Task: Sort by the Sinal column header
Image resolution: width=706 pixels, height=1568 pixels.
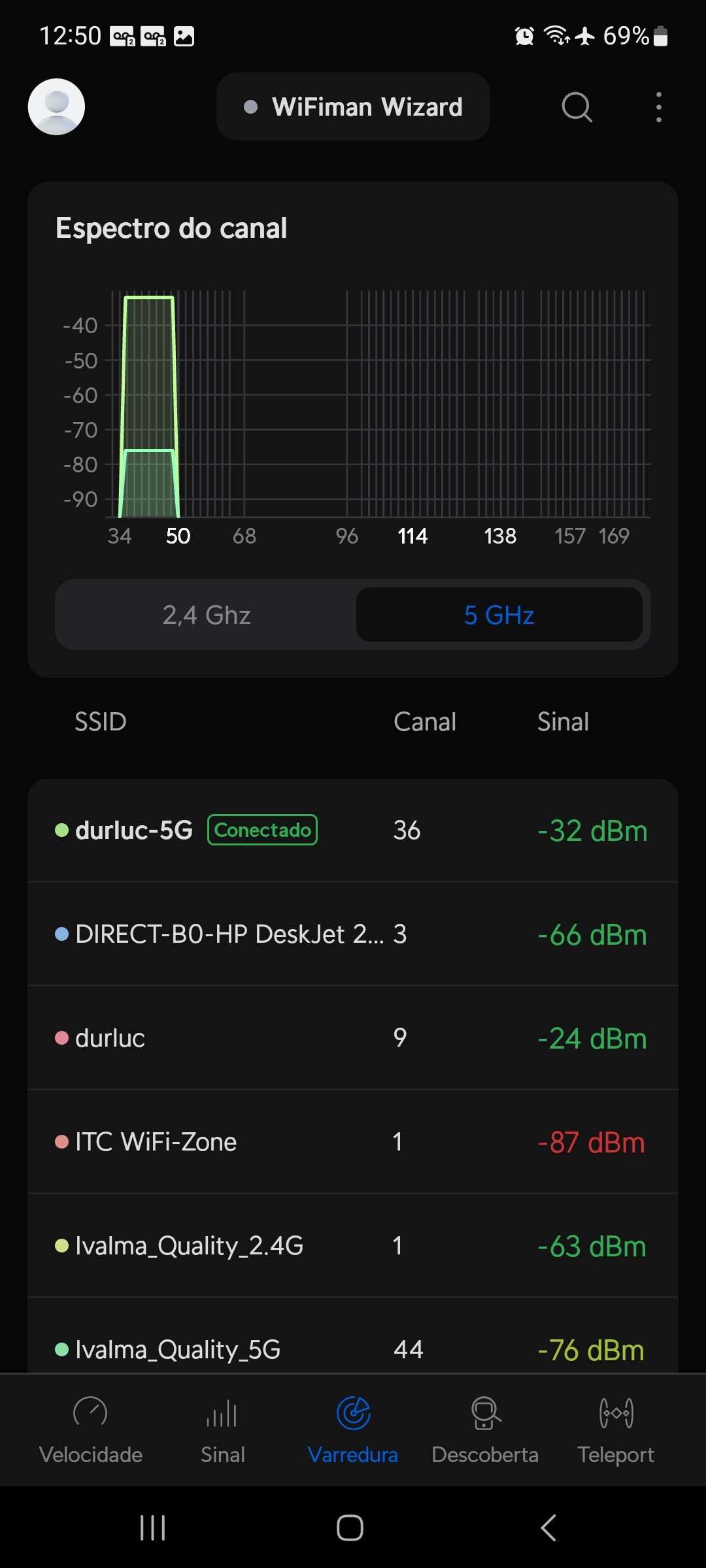Action: coord(563,722)
